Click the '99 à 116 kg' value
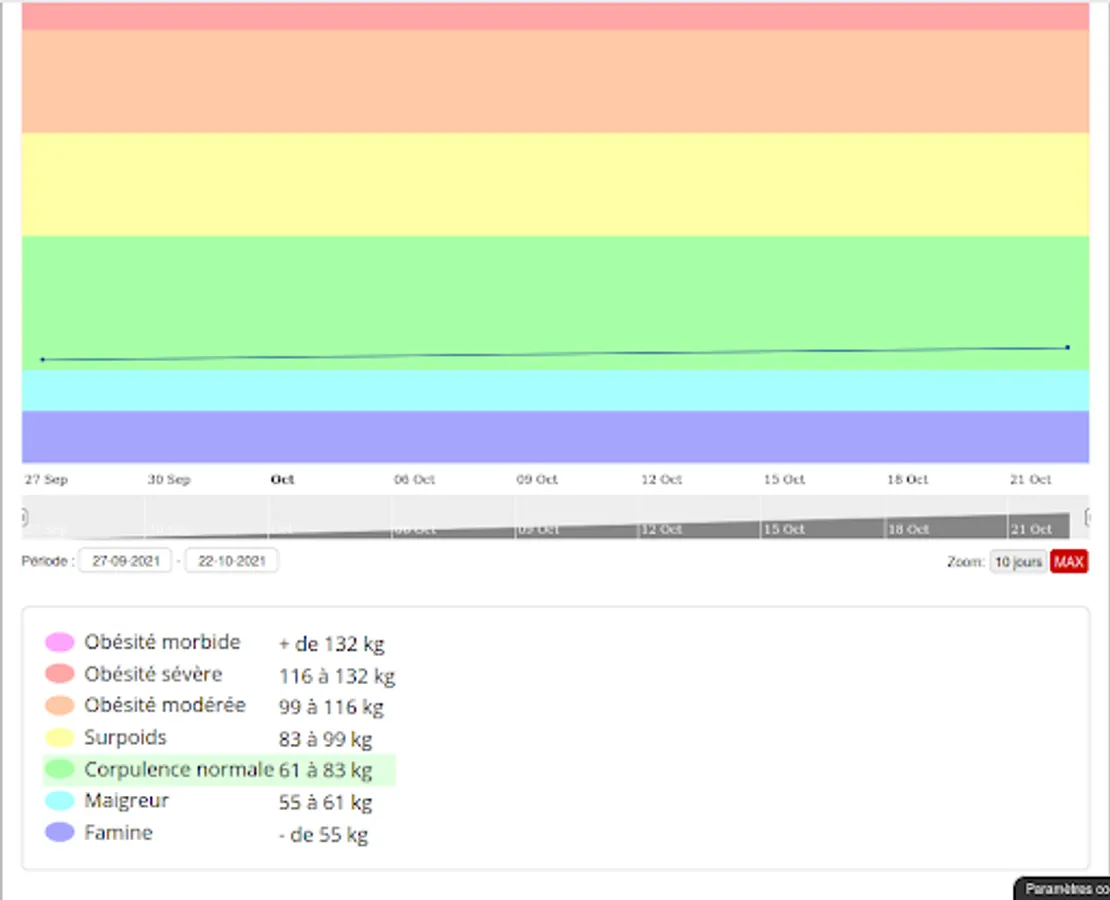Viewport: 1110px width, 900px height. [331, 707]
